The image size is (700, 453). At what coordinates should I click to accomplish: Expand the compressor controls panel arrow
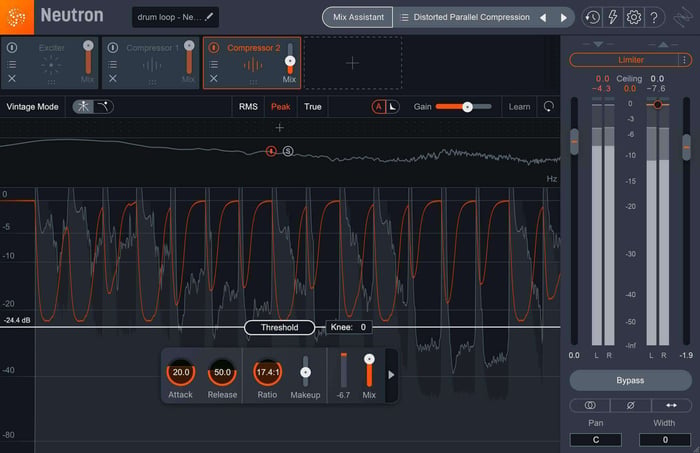[x=391, y=375]
